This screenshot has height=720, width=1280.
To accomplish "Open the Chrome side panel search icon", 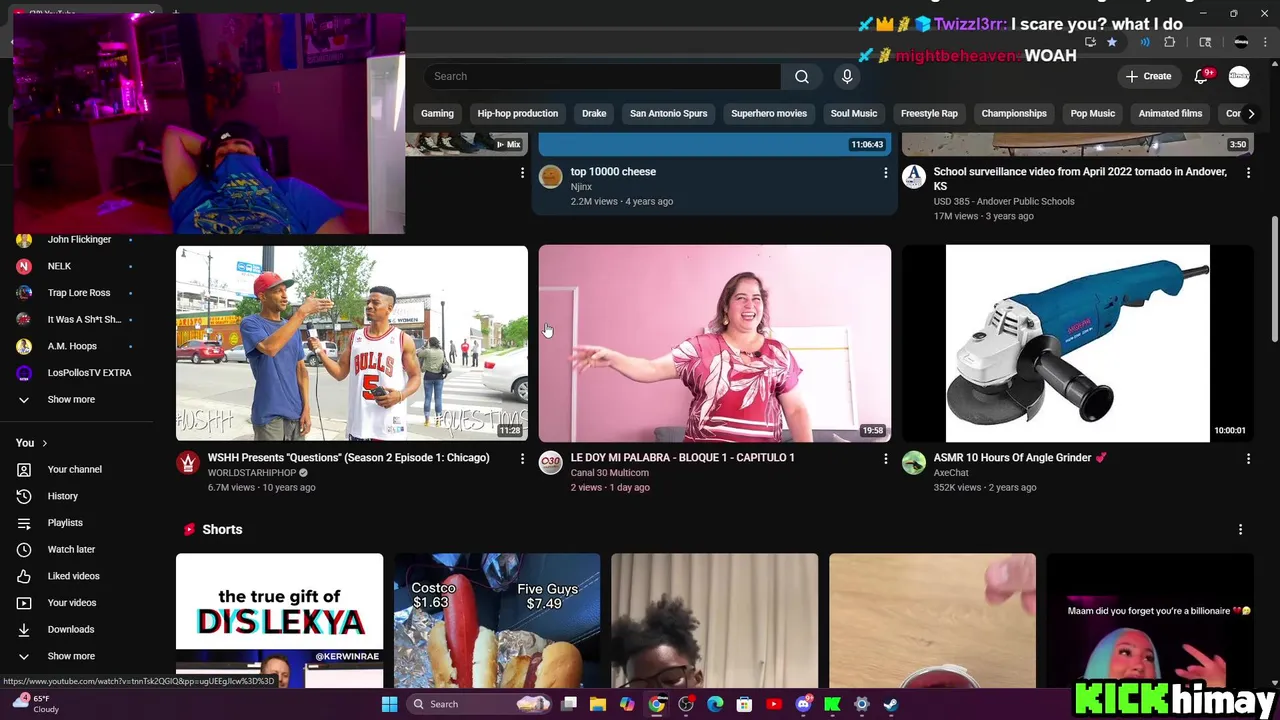I will [x=1205, y=42].
